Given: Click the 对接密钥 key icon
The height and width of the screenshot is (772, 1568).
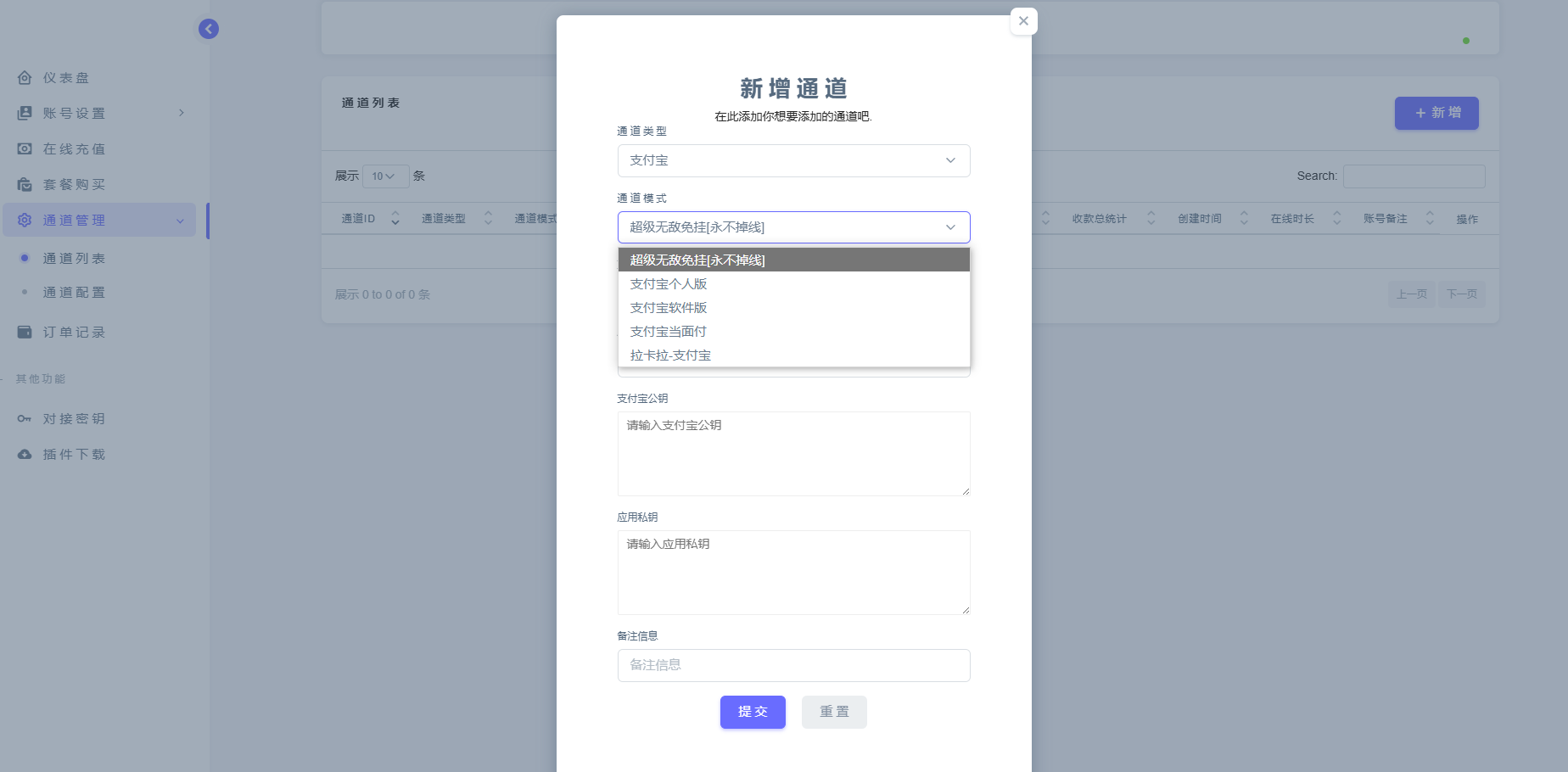Looking at the screenshot, I should point(25,418).
